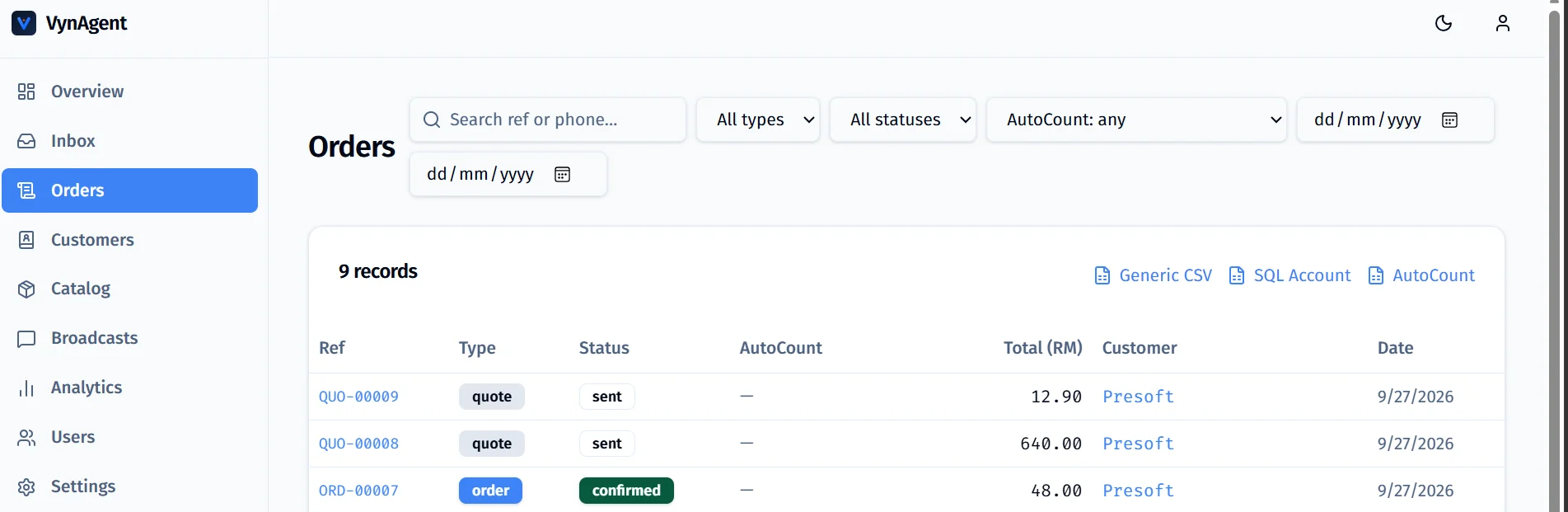Open order QUO-00008
The image size is (1568, 512).
point(358,444)
